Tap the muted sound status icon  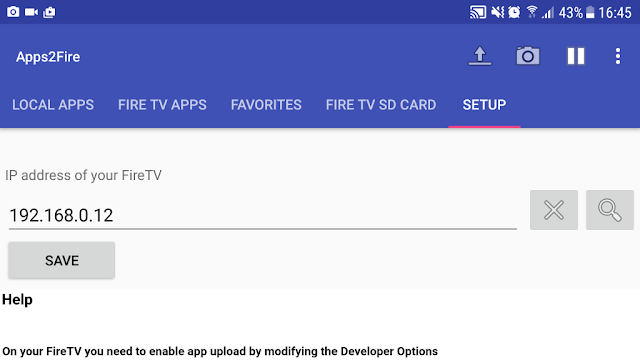(x=498, y=12)
